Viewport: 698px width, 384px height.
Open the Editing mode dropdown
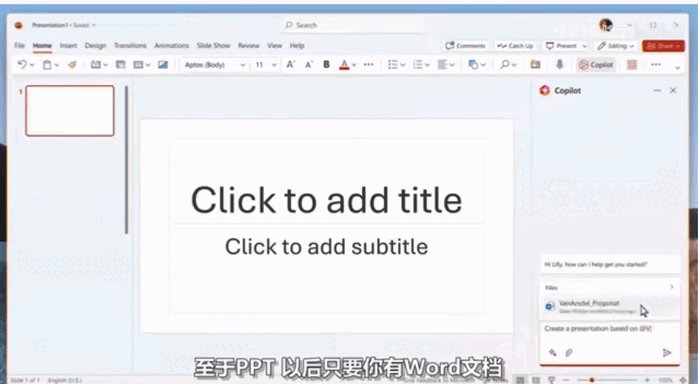616,46
